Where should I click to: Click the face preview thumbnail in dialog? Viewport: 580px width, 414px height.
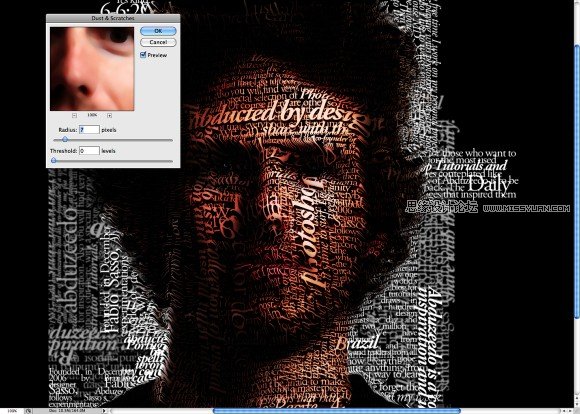[92, 68]
